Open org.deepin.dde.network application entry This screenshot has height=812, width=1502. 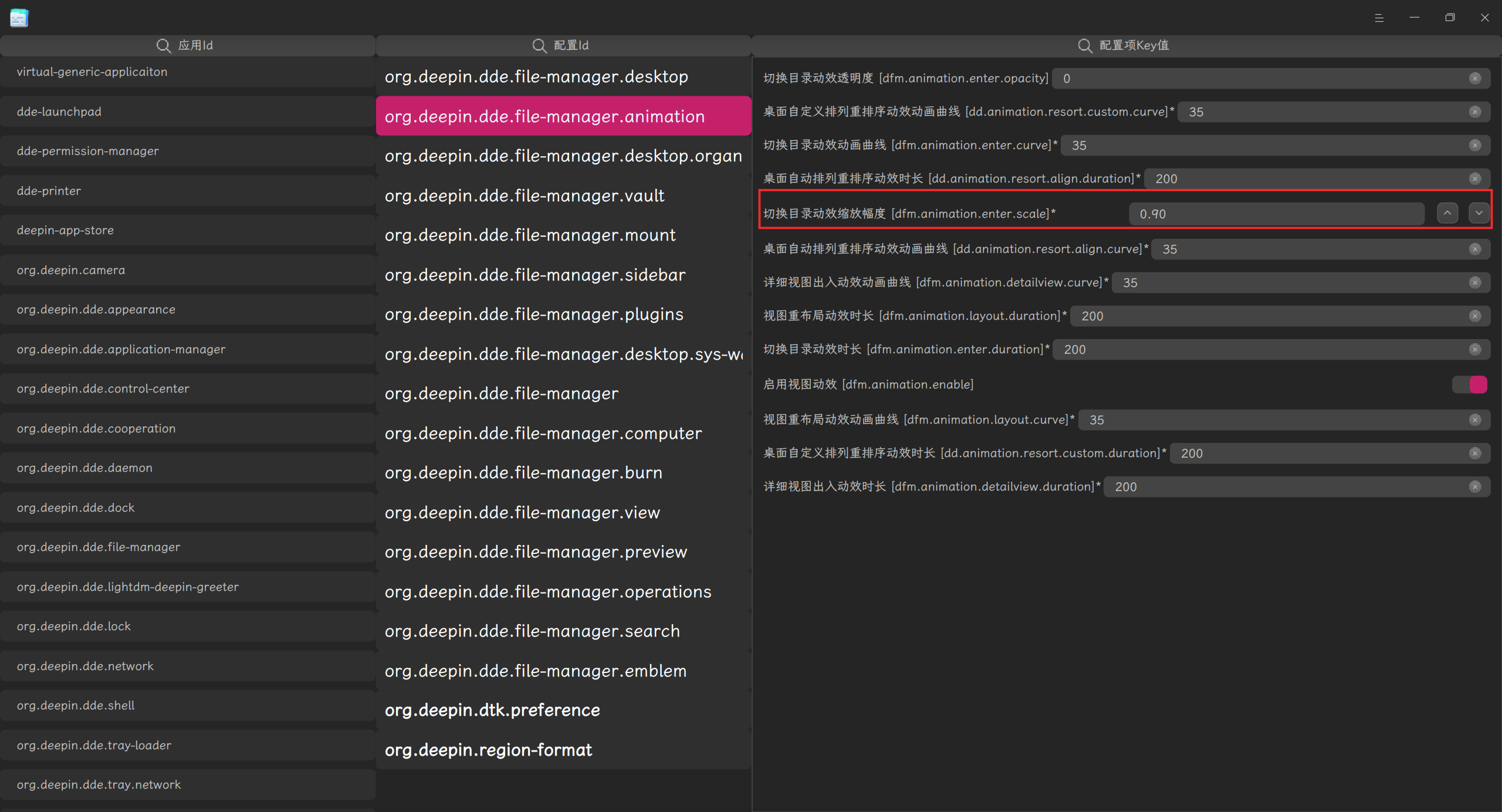pyautogui.click(x=188, y=666)
